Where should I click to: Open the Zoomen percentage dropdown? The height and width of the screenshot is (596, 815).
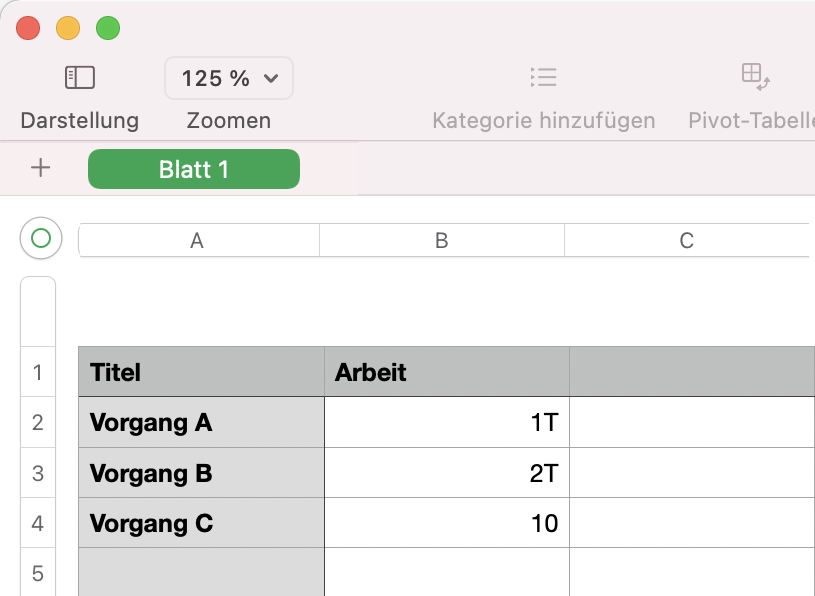click(x=228, y=78)
